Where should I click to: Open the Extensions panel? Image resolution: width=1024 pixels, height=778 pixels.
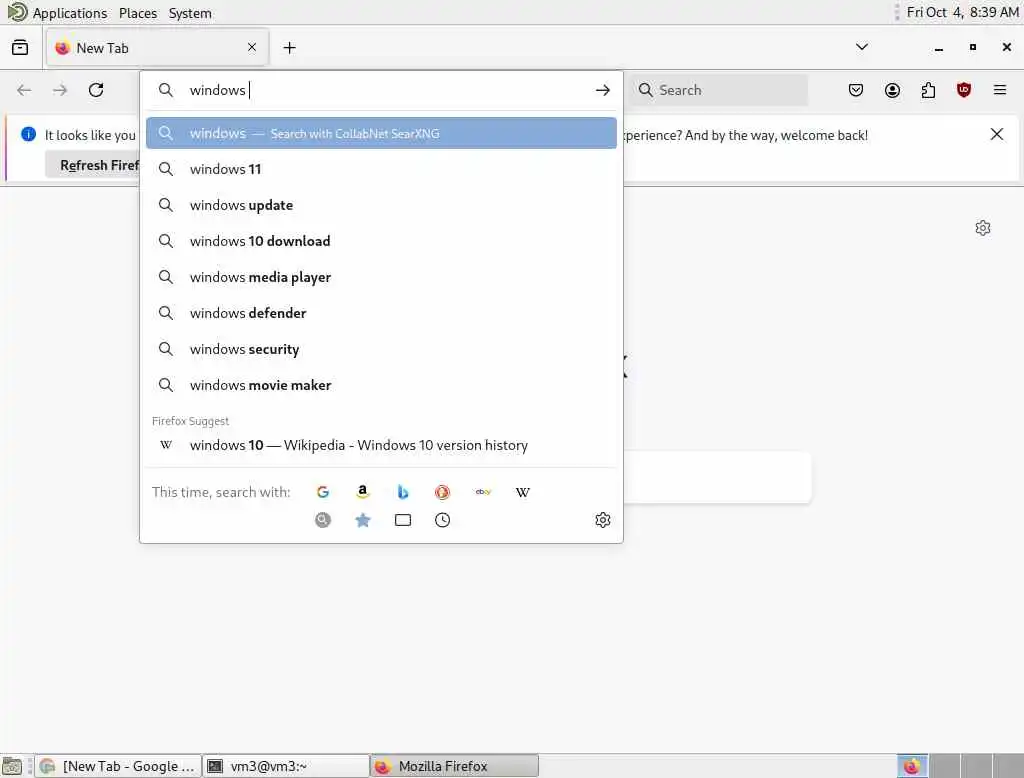point(928,90)
